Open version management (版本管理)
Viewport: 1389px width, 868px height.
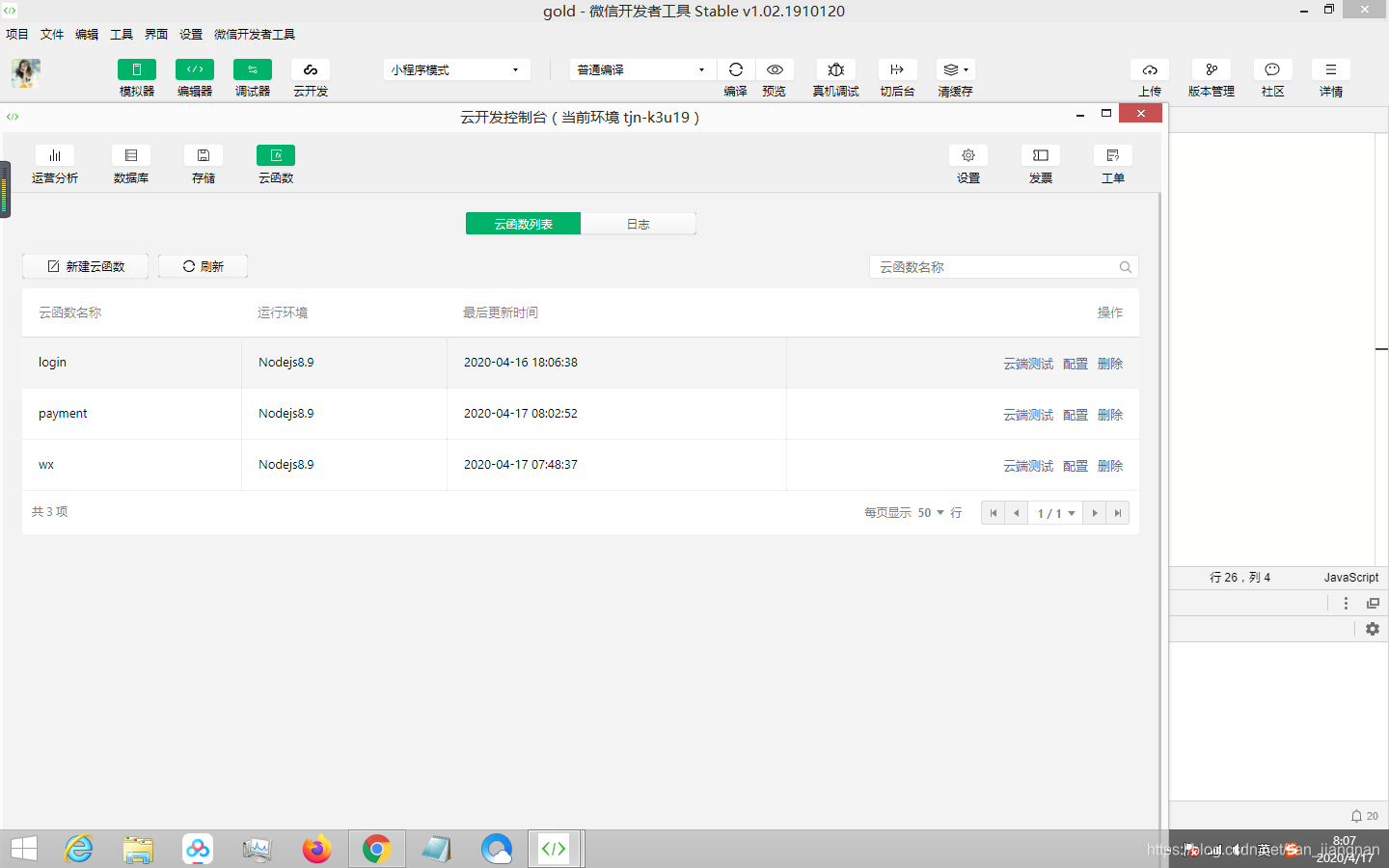[x=1212, y=69]
